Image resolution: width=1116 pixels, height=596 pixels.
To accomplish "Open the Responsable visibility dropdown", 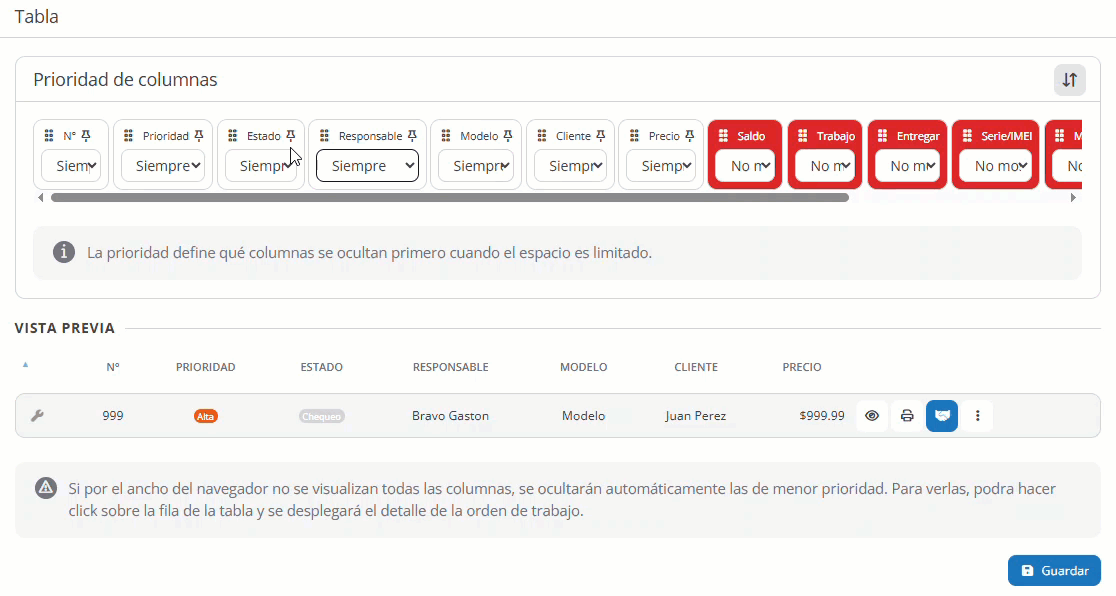I will click(x=367, y=166).
